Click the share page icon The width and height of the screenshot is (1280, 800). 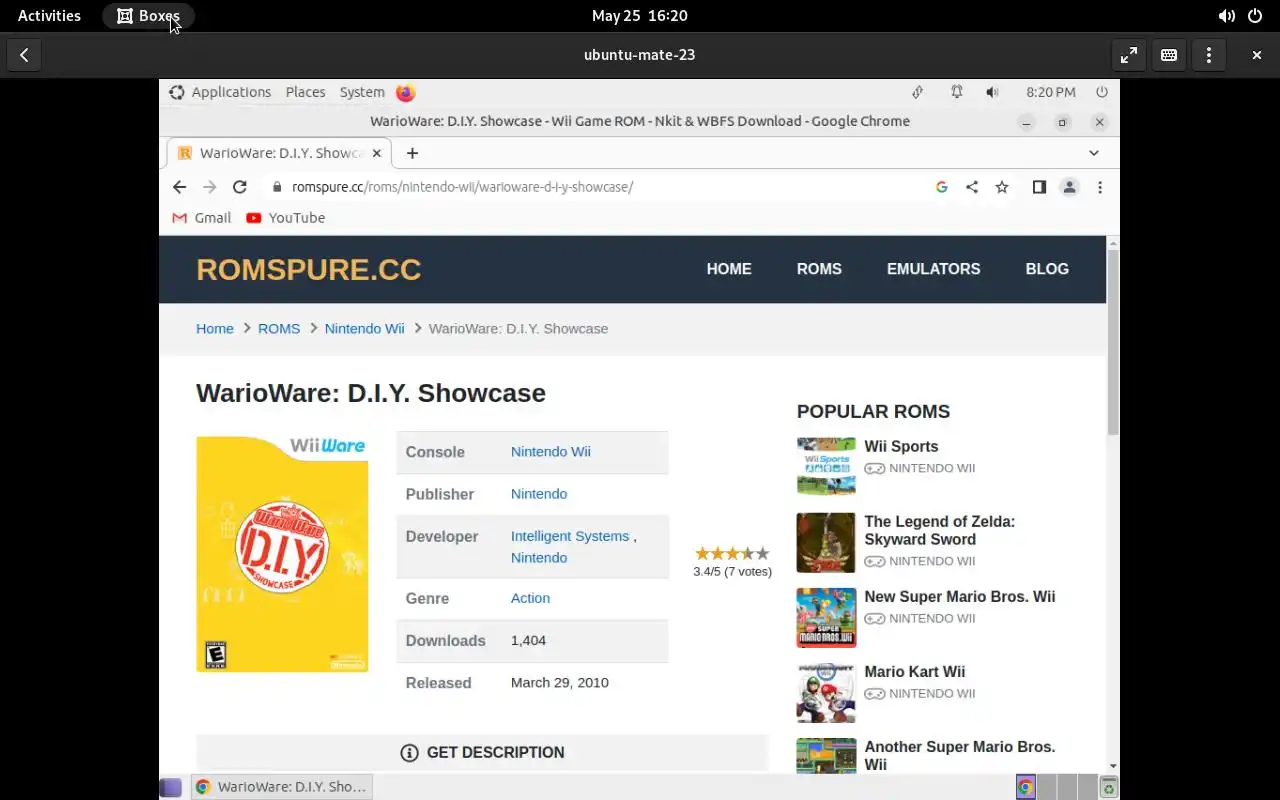(x=972, y=187)
